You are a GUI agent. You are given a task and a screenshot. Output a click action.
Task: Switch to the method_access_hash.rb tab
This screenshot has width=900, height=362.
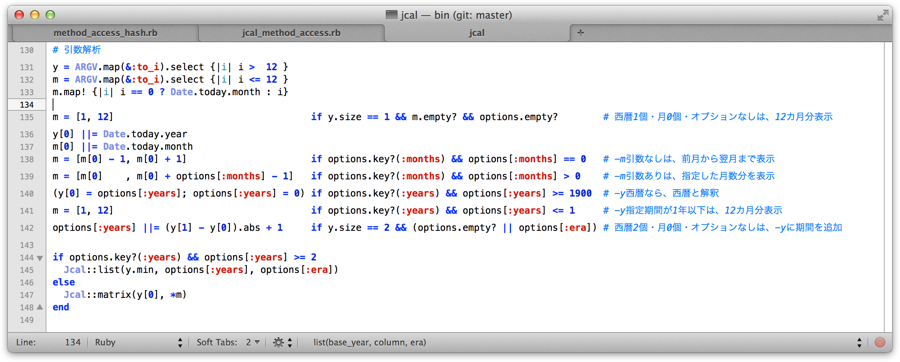pos(105,33)
